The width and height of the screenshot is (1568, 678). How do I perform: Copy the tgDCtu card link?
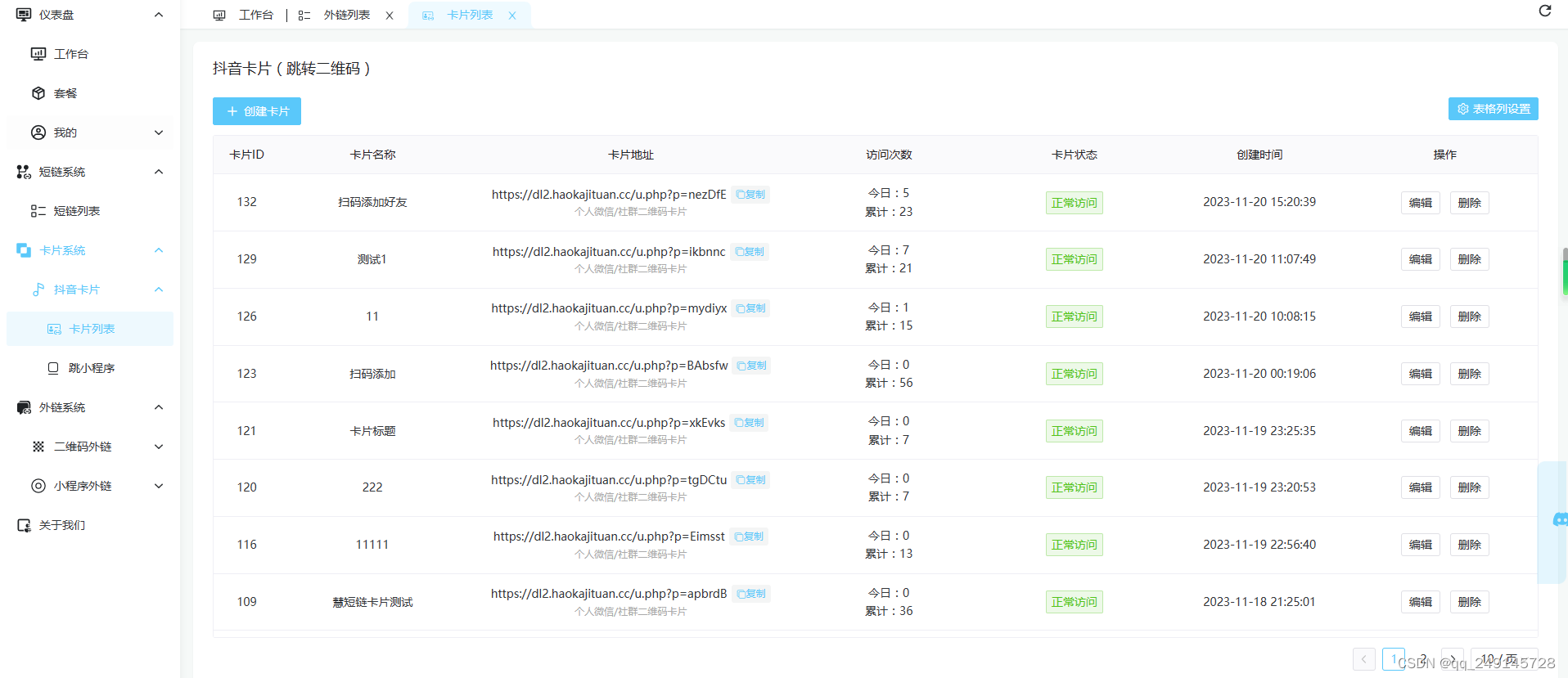pos(751,480)
